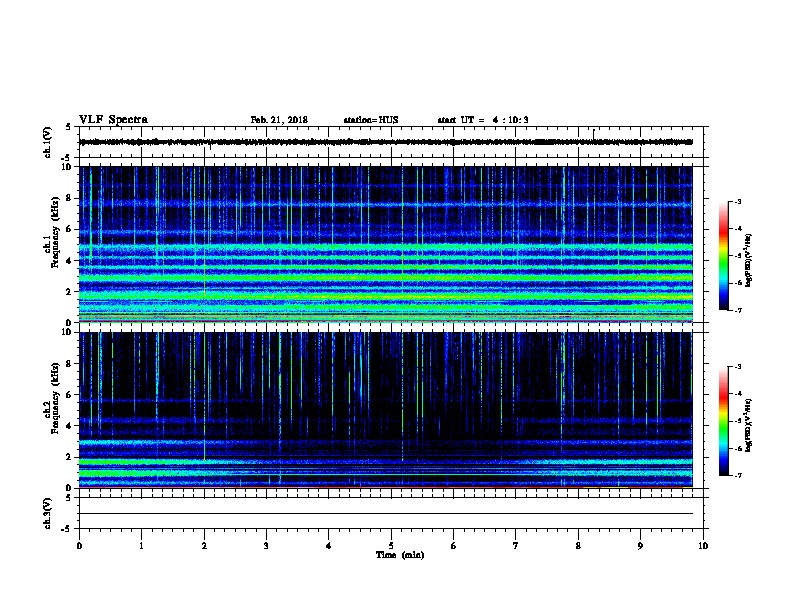Click the time axis tick label "3"
The image size is (792, 612).
pyautogui.click(x=266, y=546)
